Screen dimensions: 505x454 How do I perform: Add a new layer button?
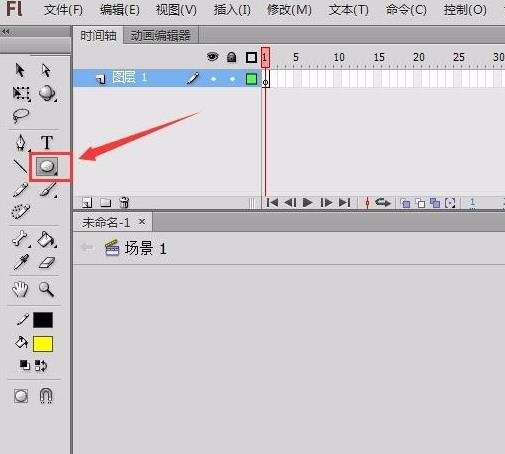pos(87,202)
